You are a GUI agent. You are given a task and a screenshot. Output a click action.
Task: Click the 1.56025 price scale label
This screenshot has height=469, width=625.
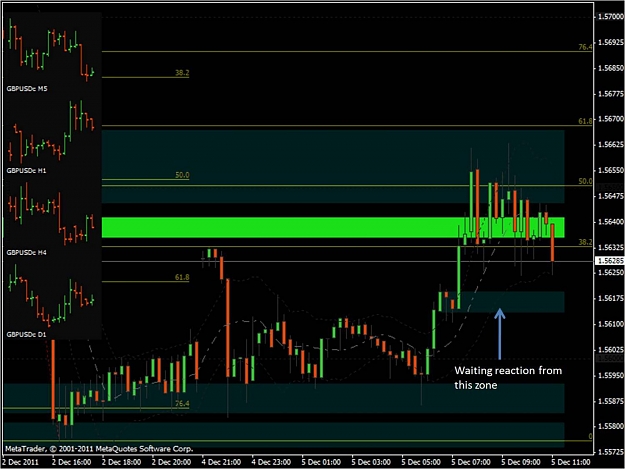pyautogui.click(x=611, y=349)
